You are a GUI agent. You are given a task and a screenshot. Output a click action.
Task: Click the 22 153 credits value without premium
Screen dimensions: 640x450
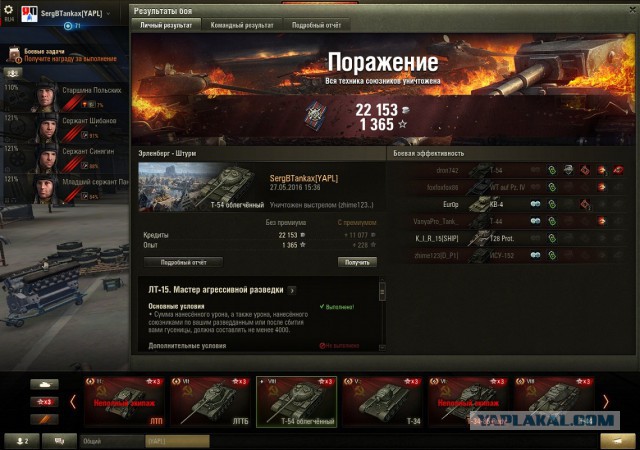coord(288,235)
